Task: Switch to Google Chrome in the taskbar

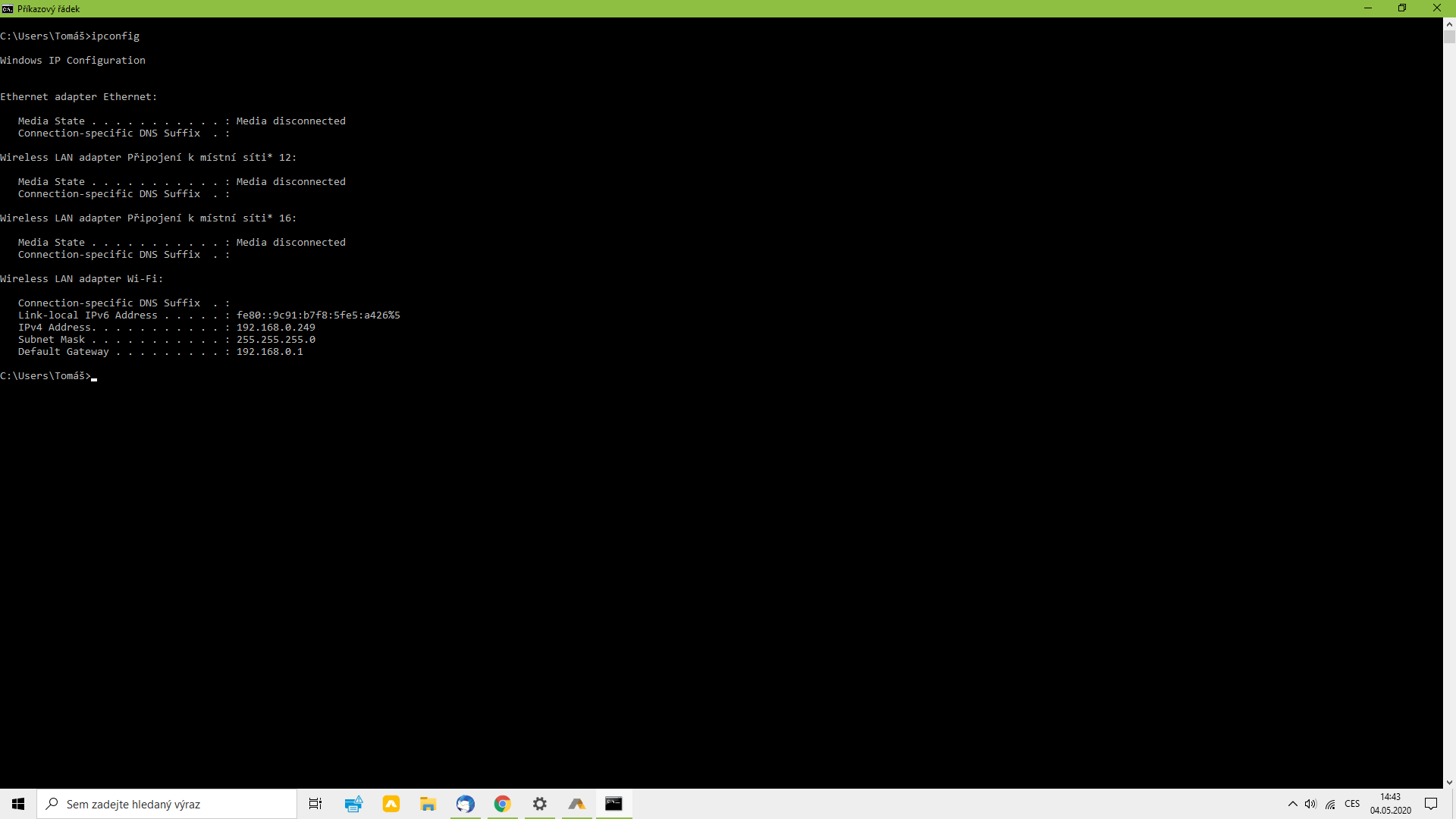Action: tap(502, 804)
